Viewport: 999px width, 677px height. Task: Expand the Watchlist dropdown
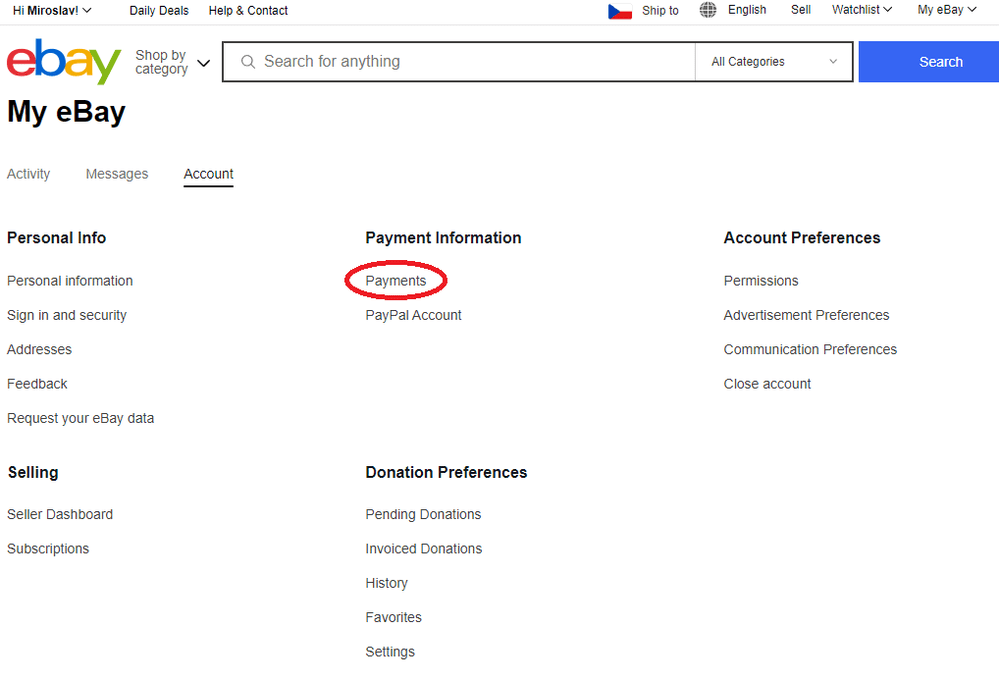coord(861,10)
